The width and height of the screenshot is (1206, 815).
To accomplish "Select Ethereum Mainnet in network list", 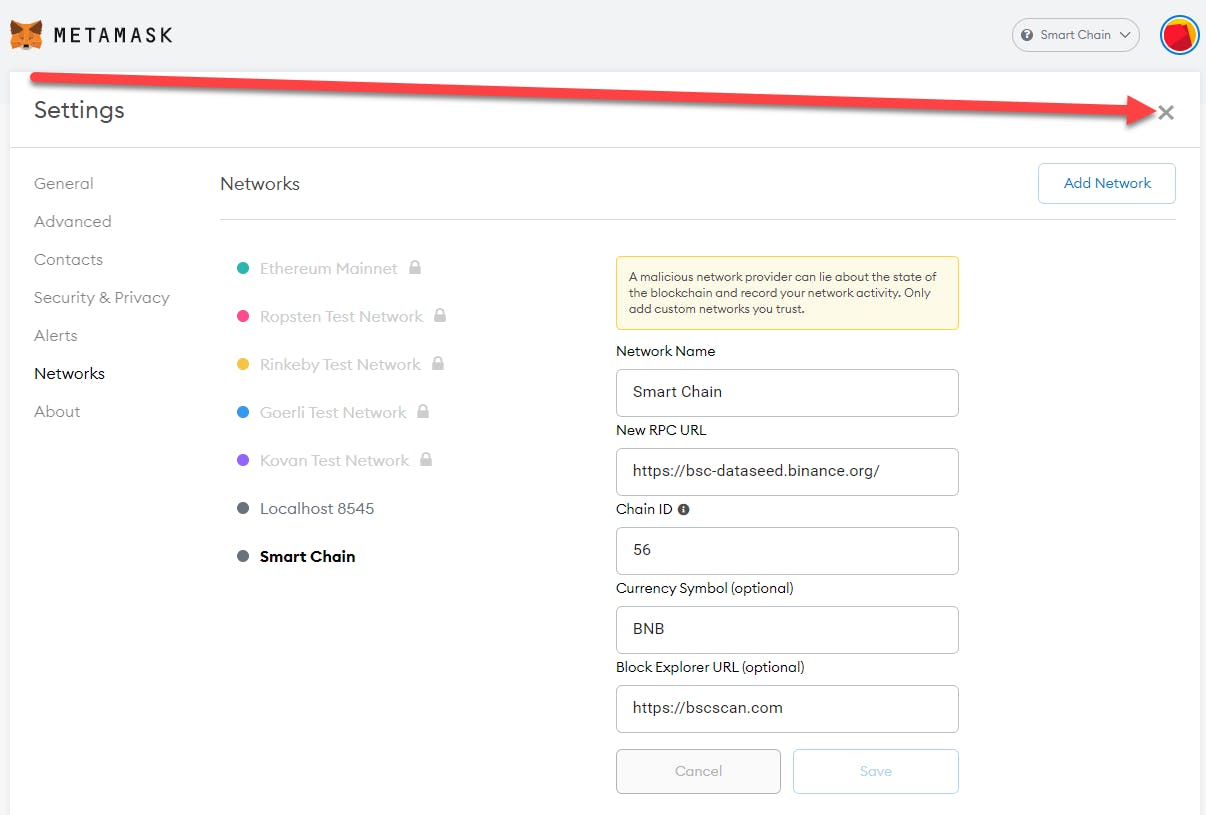I will coord(329,268).
